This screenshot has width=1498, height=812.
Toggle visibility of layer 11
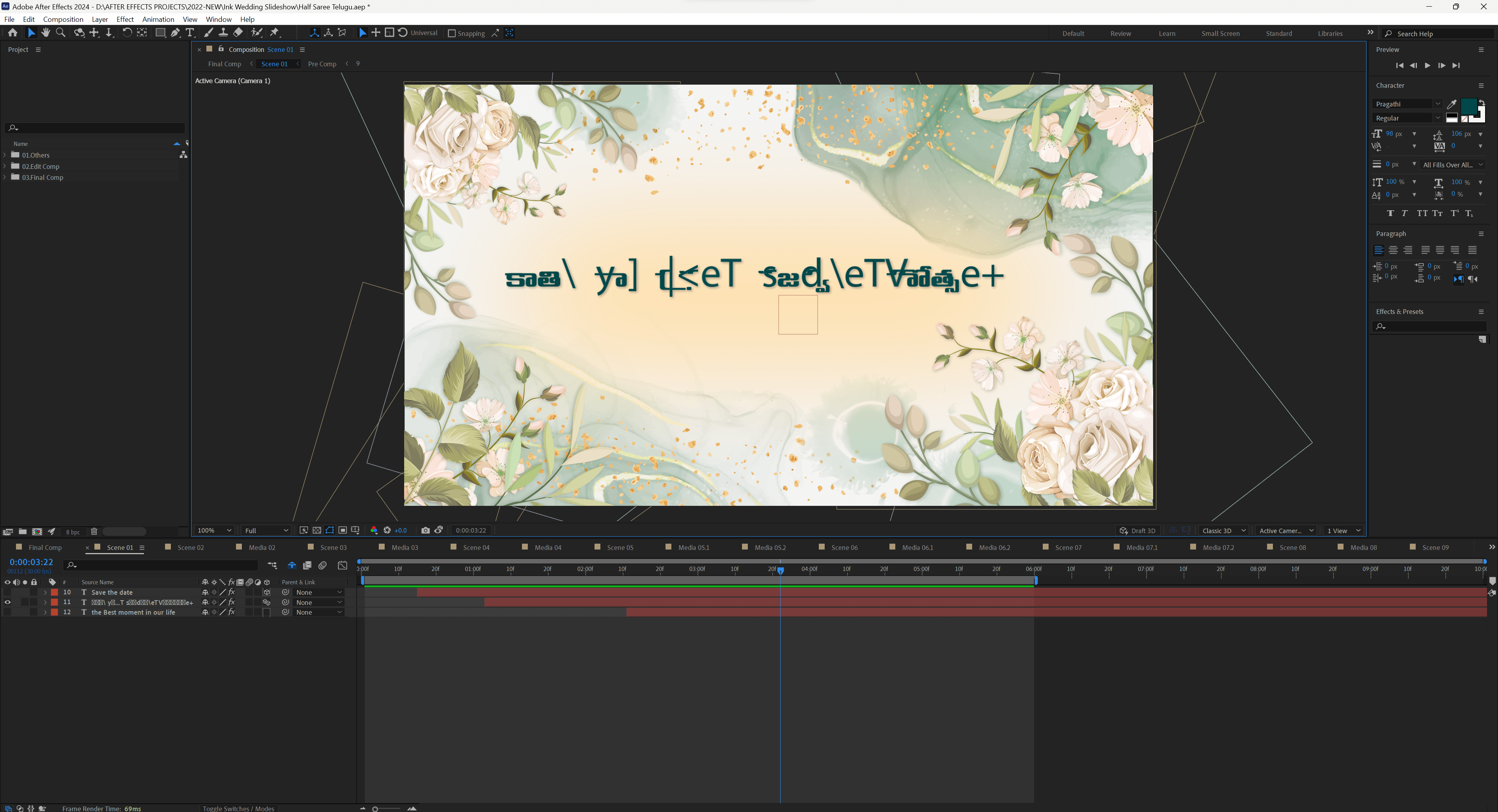coord(7,602)
